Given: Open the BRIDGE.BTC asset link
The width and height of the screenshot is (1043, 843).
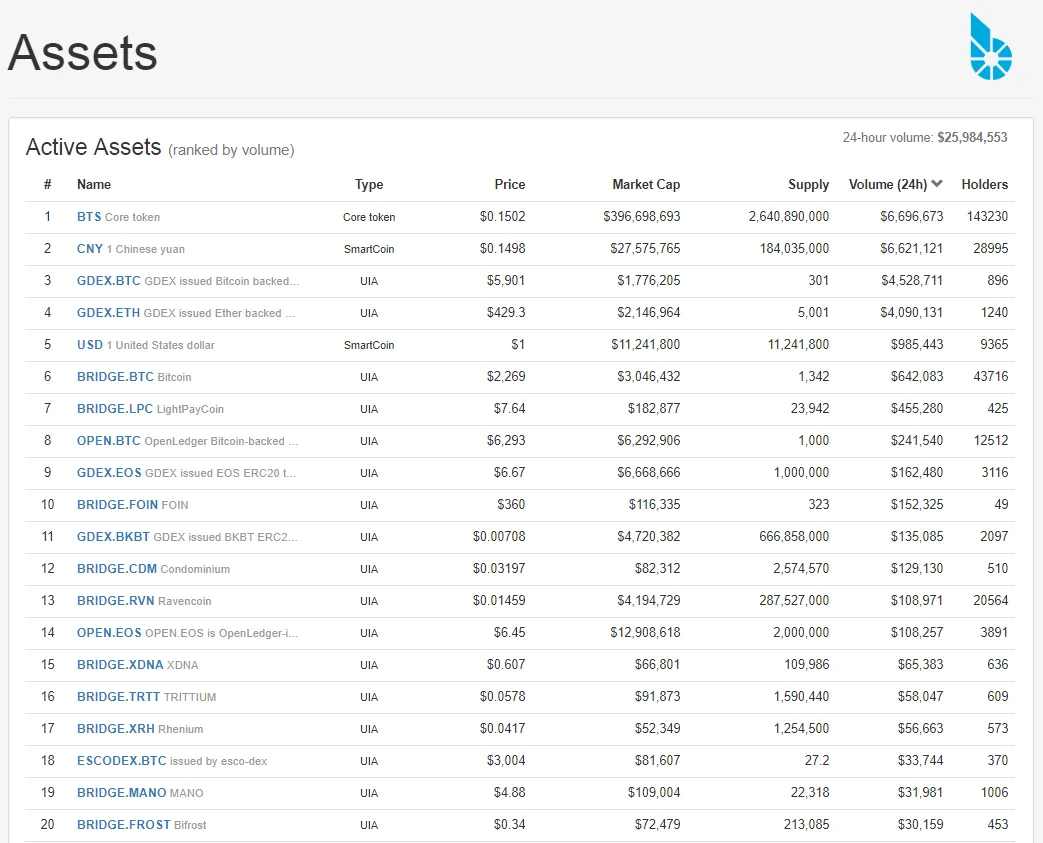Looking at the screenshot, I should pos(115,377).
